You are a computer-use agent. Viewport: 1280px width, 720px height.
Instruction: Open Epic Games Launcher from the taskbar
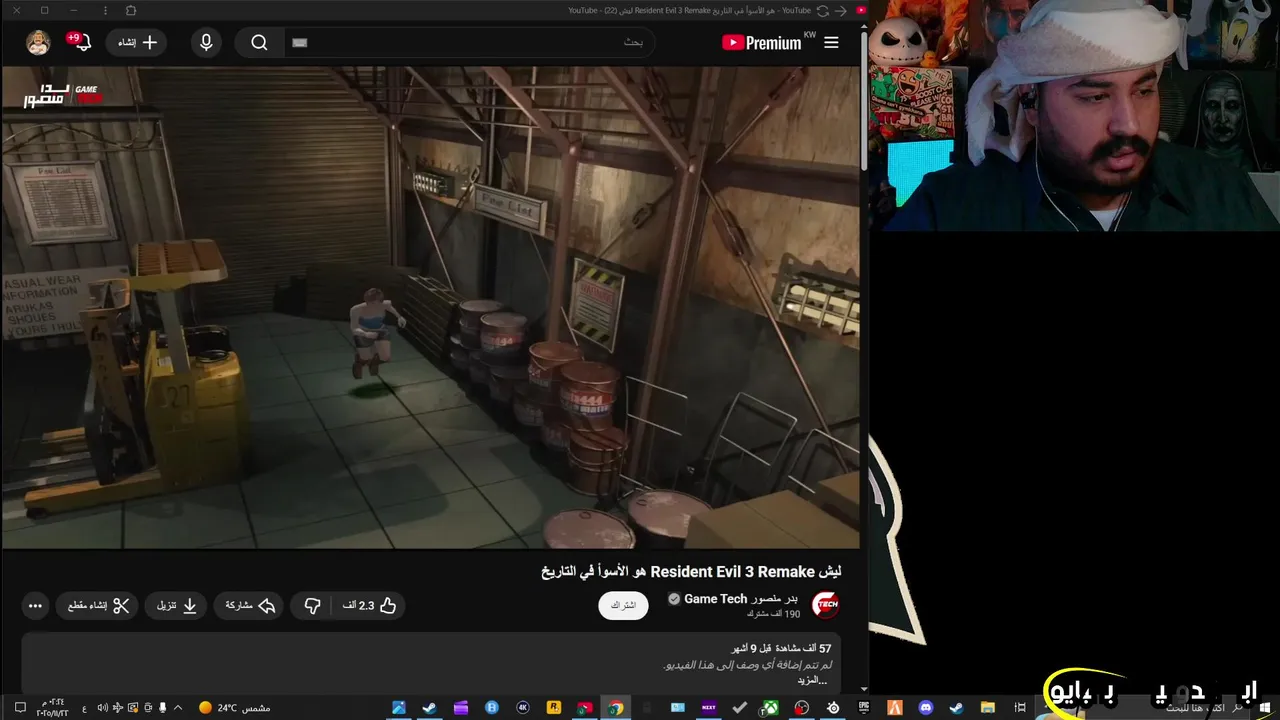tap(864, 708)
